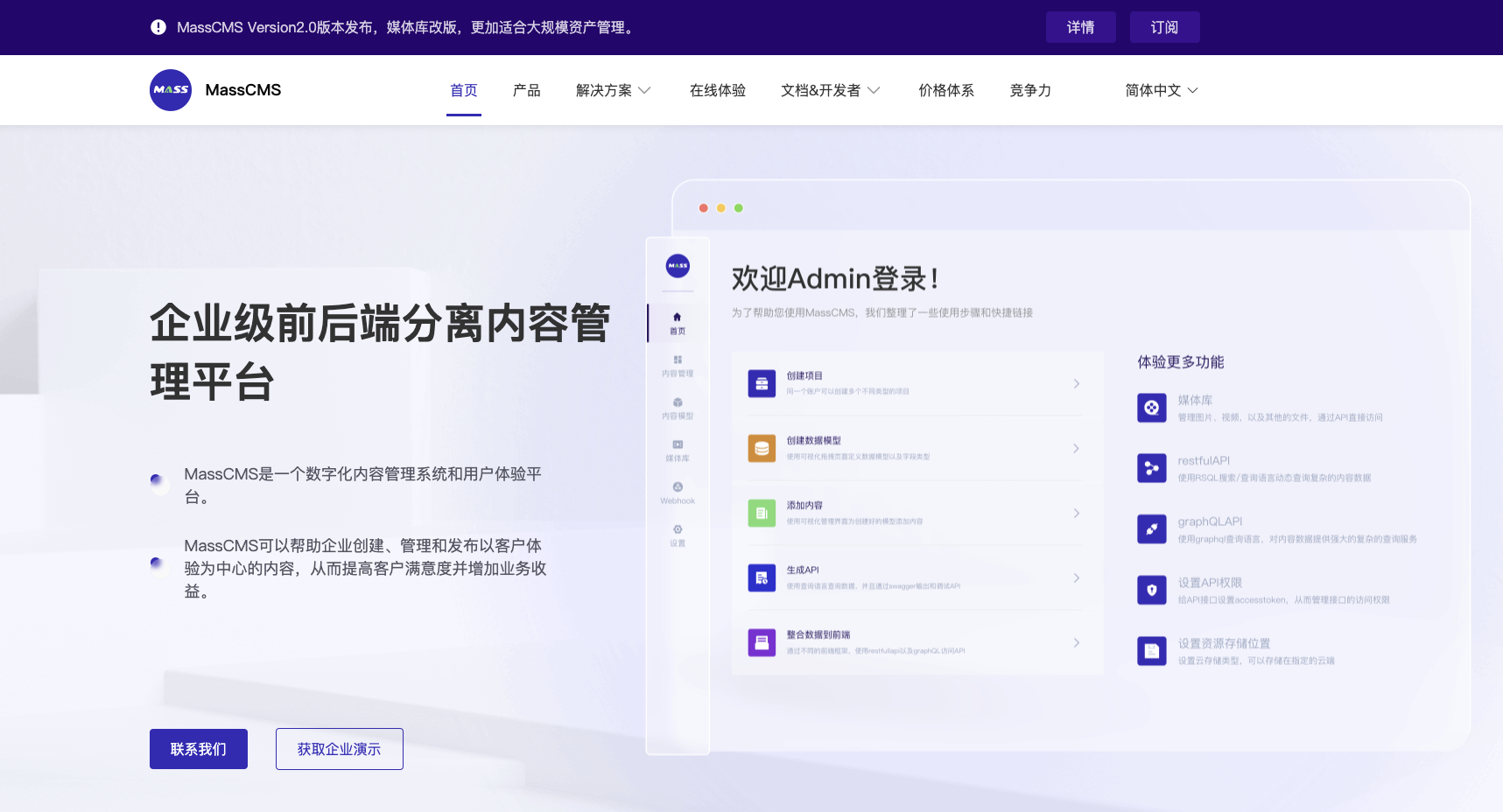Click the 创建项目 title text
This screenshot has width=1503, height=812.
(x=804, y=375)
